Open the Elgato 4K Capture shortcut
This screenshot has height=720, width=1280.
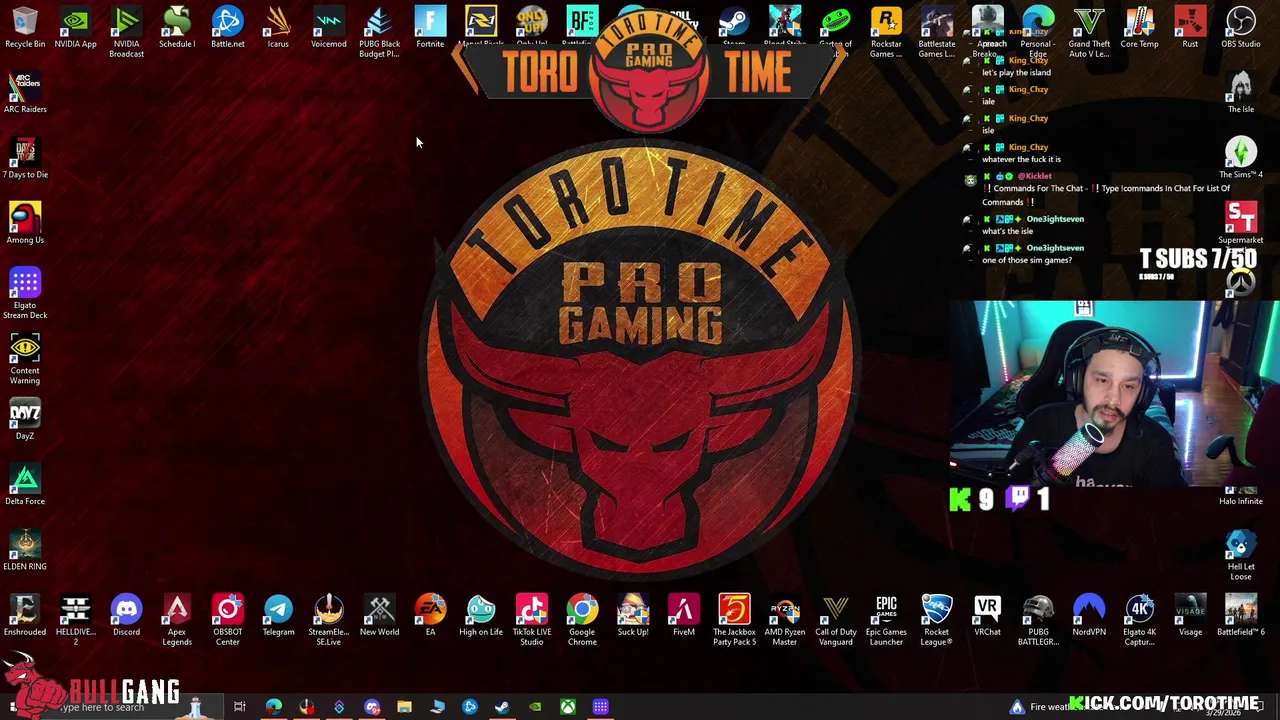pos(1139,620)
